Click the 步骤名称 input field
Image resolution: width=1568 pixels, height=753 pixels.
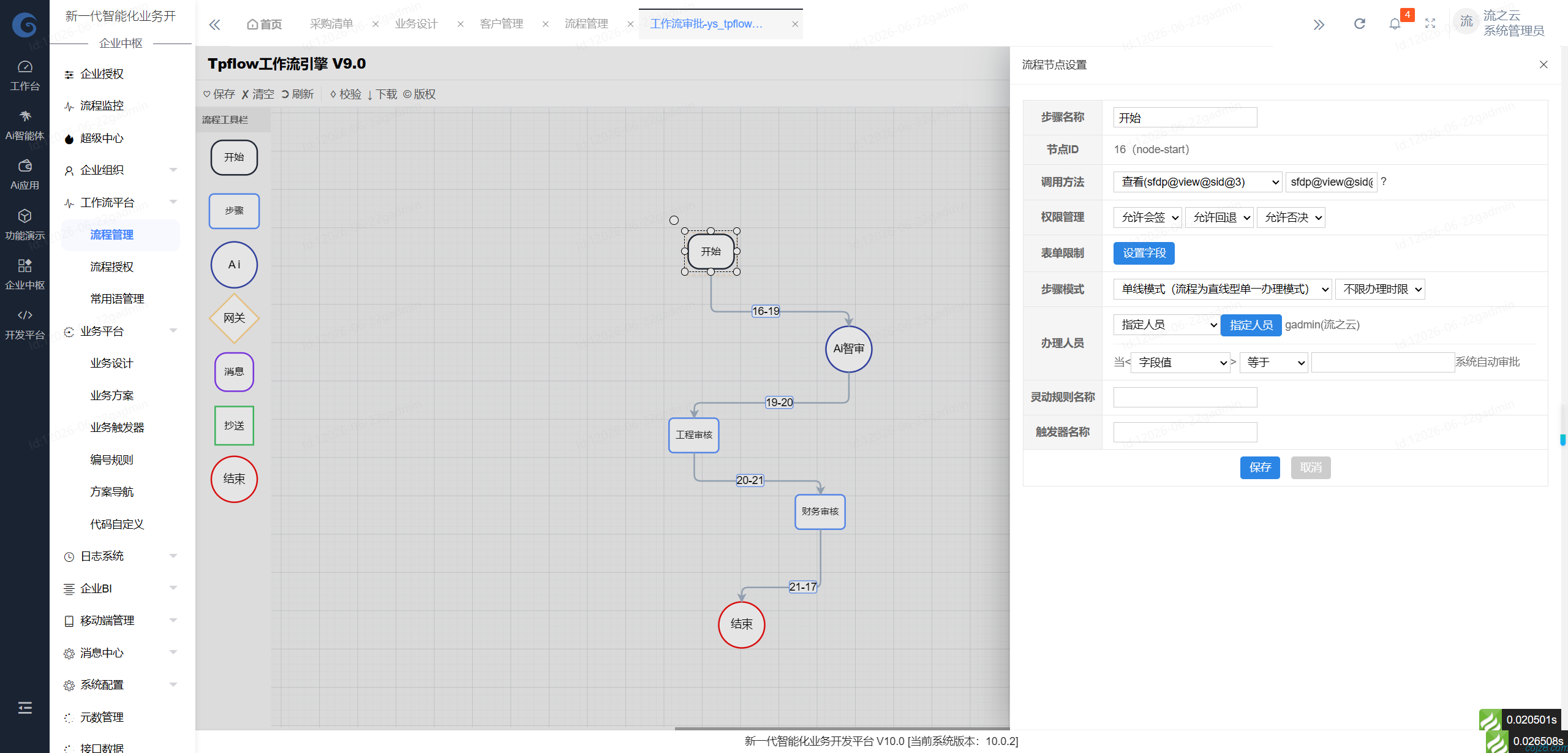[1185, 118]
